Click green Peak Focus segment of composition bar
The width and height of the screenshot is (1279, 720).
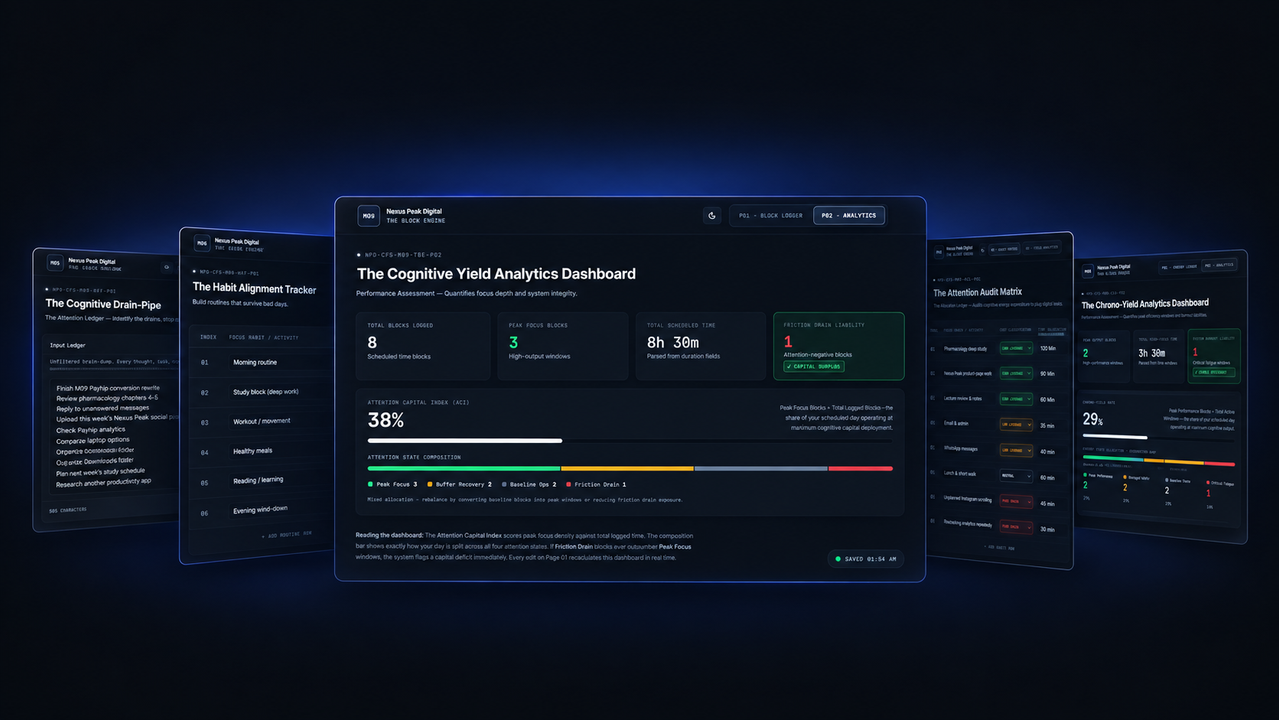click(x=464, y=468)
